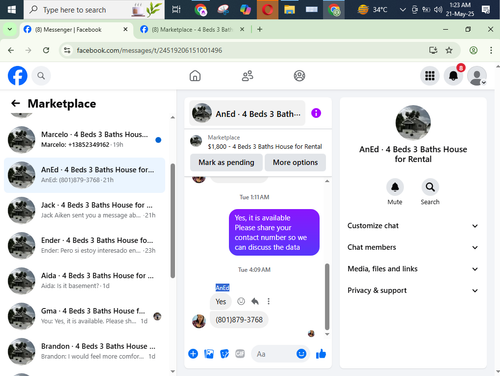Click the Aa message input field
The image size is (500, 376).
273,354
